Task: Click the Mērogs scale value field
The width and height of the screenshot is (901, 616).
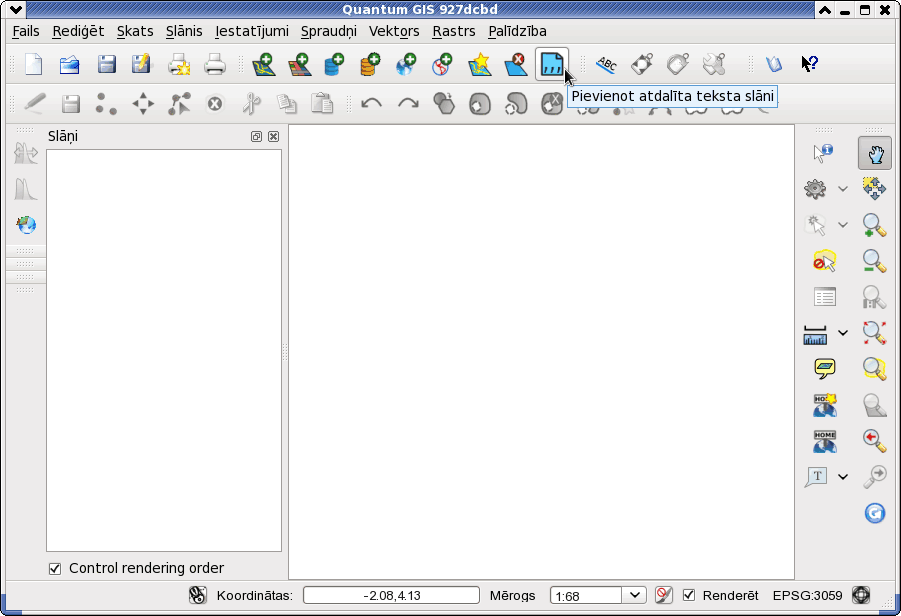Action: click(586, 595)
